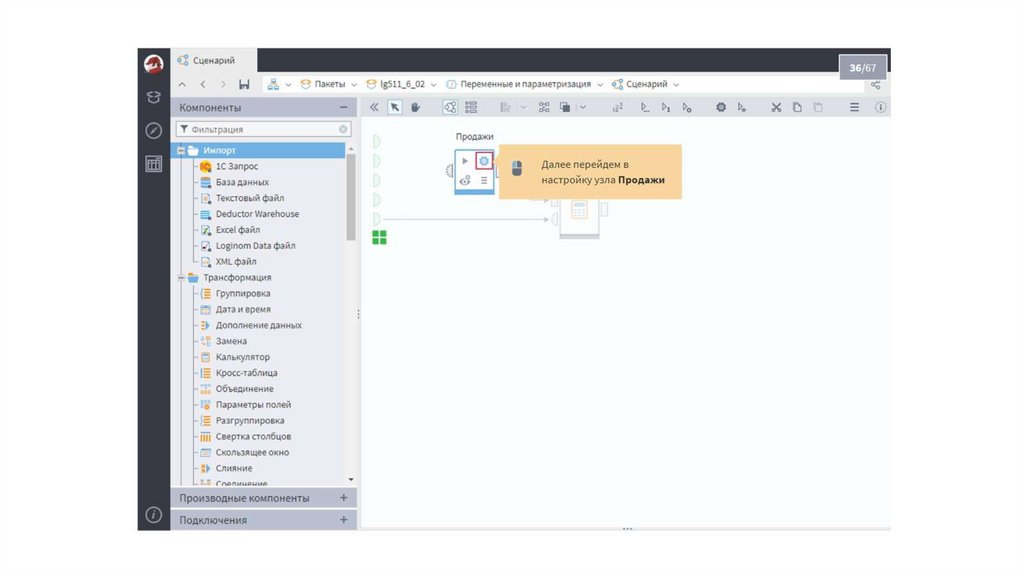Save the scenario with floppy icon

click(x=244, y=85)
